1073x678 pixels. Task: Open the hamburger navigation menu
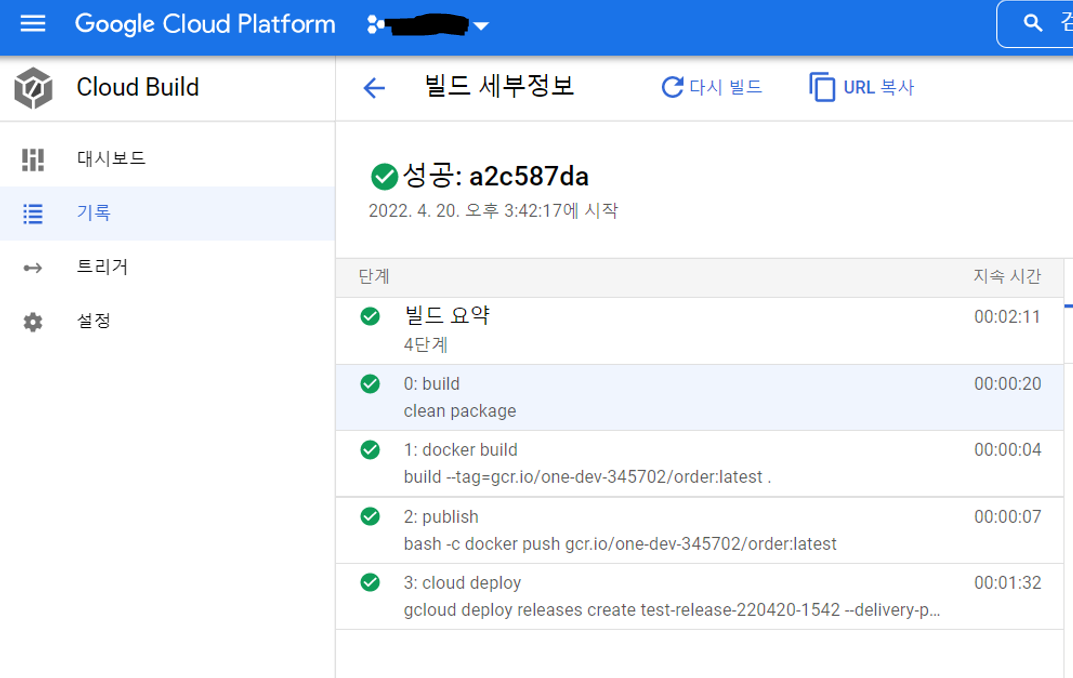(x=33, y=24)
